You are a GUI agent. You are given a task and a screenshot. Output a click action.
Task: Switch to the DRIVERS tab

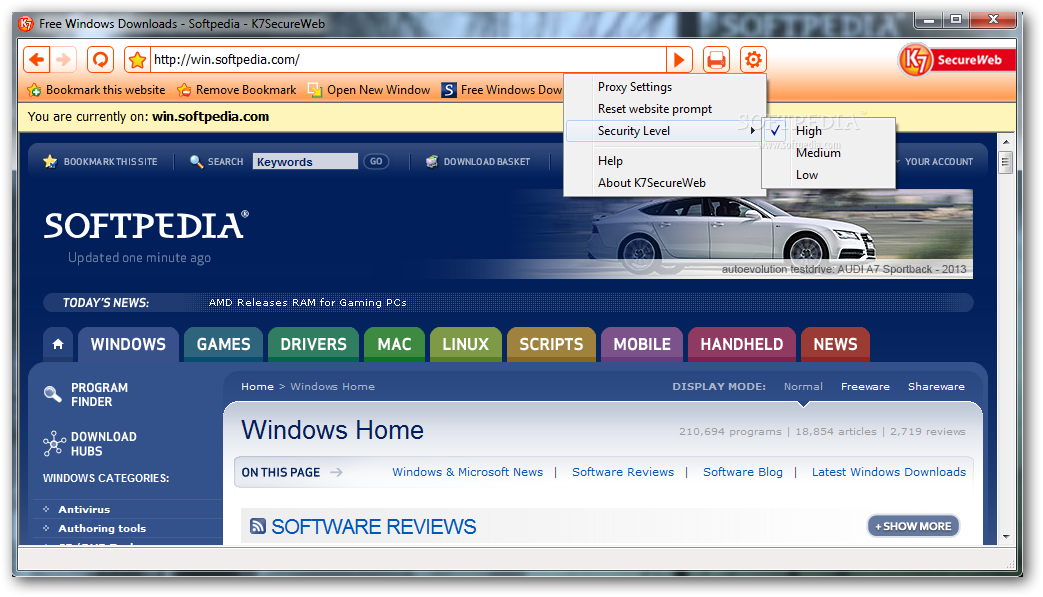pos(313,344)
